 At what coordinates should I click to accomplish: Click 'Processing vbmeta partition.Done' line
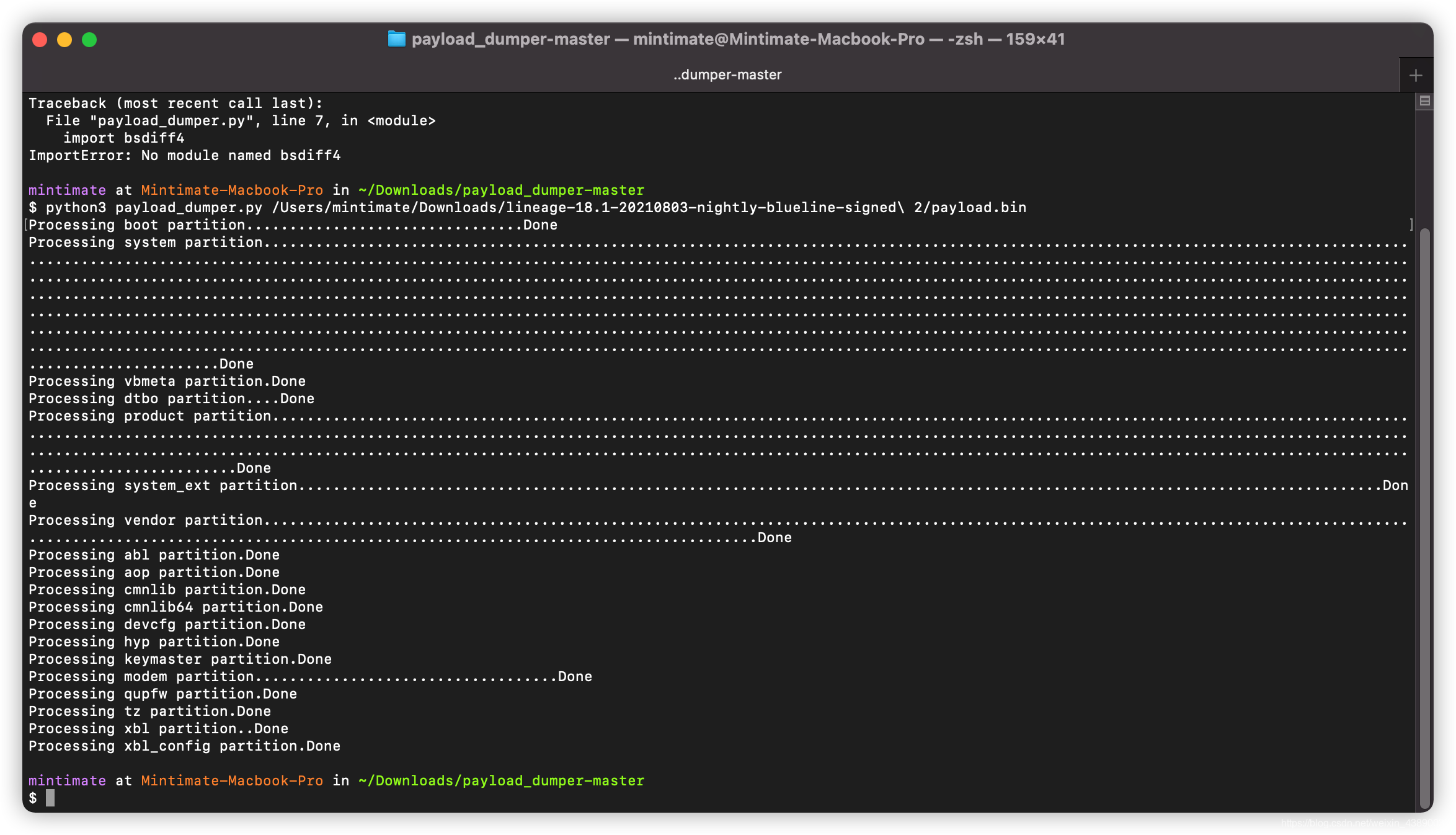point(167,381)
